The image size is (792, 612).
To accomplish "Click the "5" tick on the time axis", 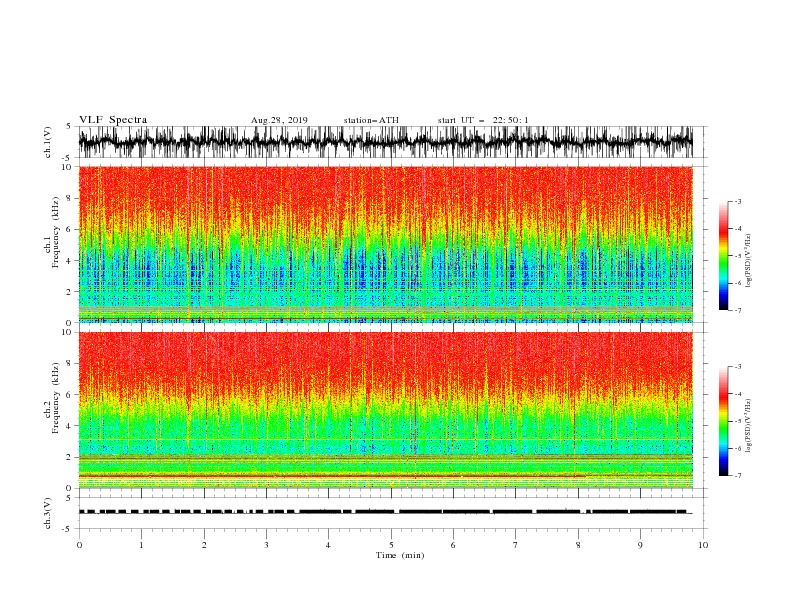I will click(391, 545).
